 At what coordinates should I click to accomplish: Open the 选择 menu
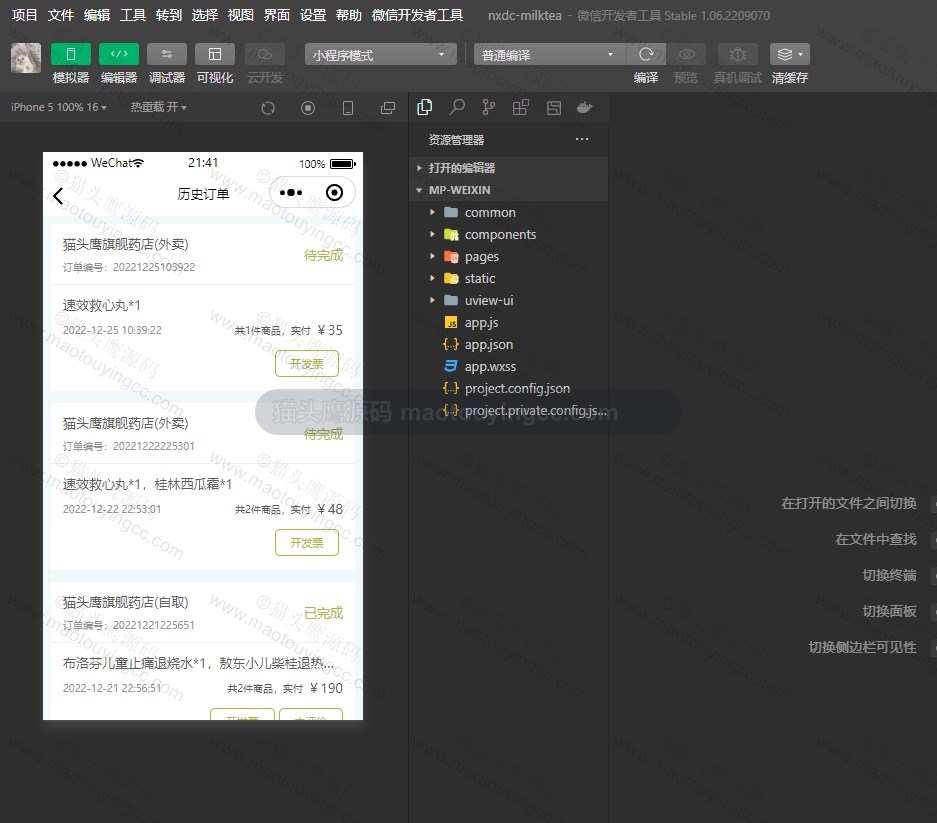(x=204, y=15)
